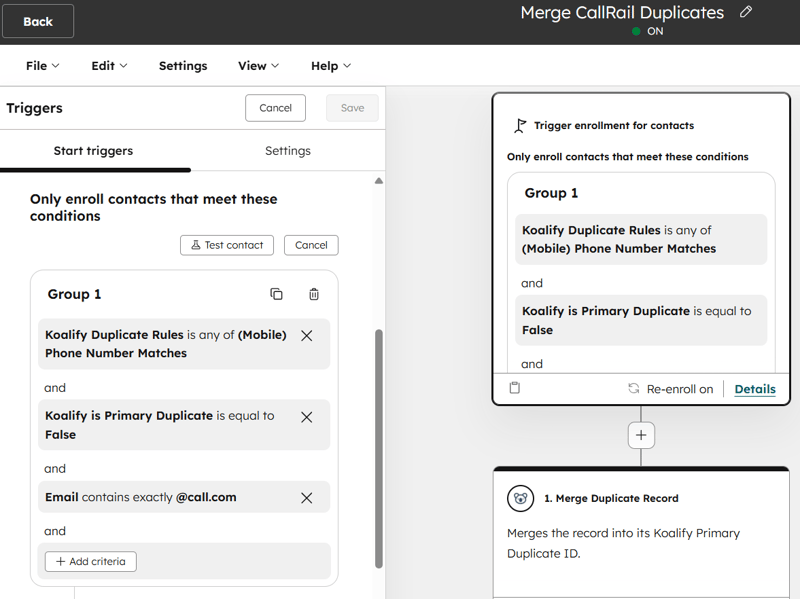Image resolution: width=800 pixels, height=599 pixels.
Task: Click the plus icon to add a workflow step
Action: click(x=641, y=434)
